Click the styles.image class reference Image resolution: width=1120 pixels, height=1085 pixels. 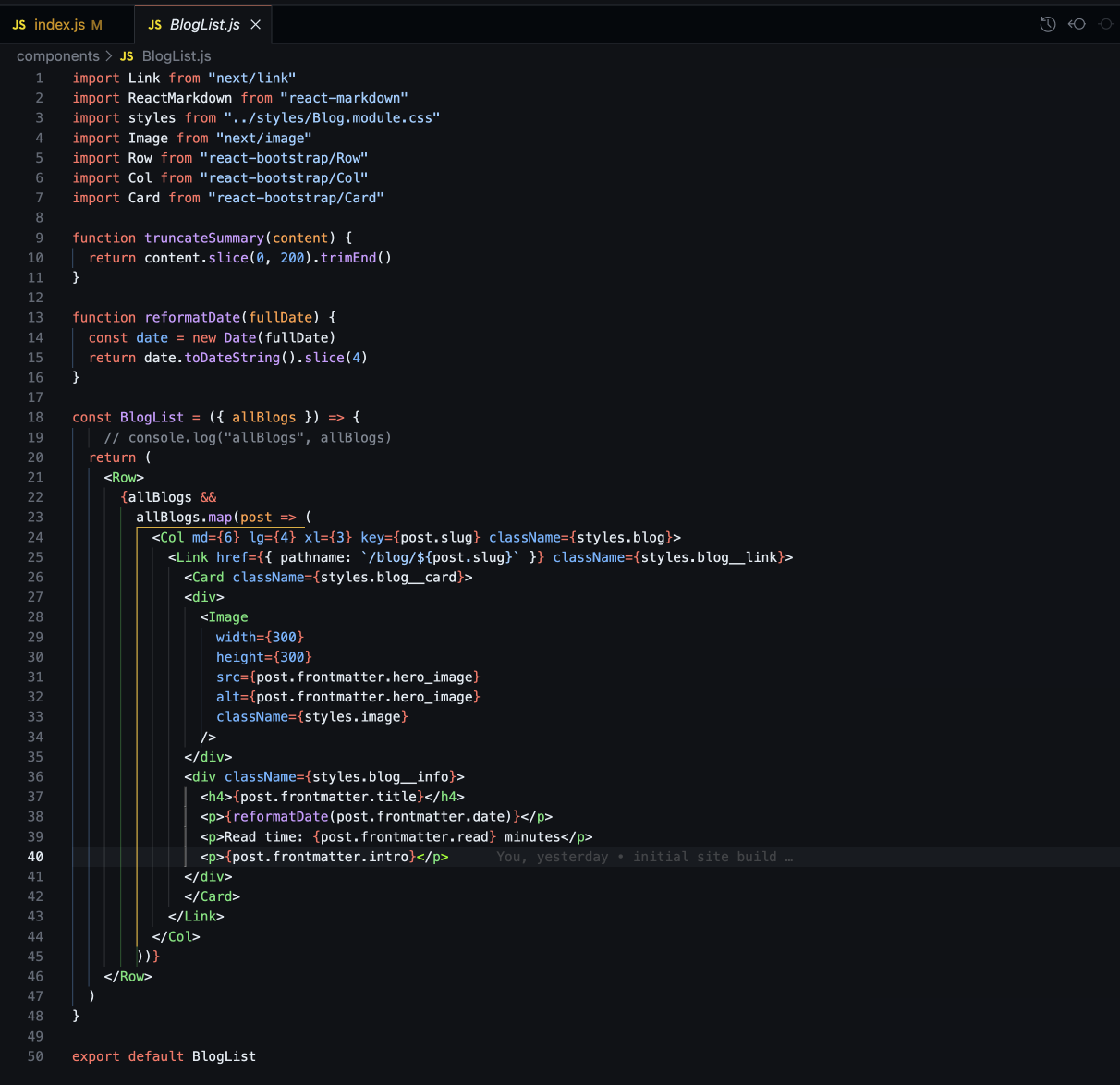coord(352,717)
